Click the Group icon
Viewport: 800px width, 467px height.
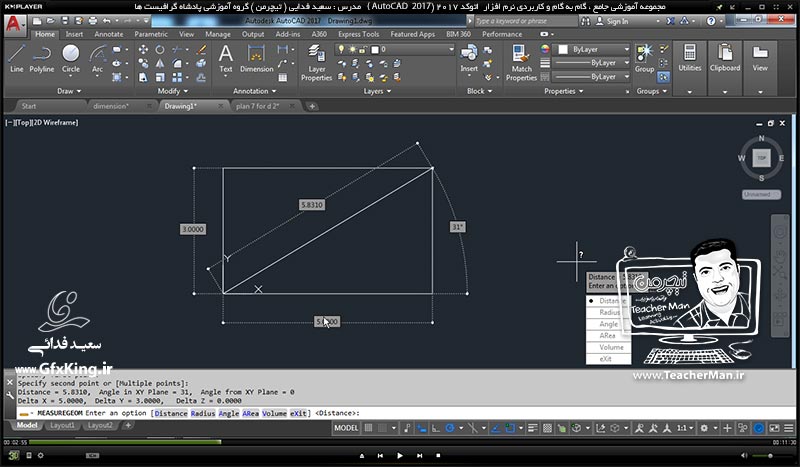tap(644, 58)
